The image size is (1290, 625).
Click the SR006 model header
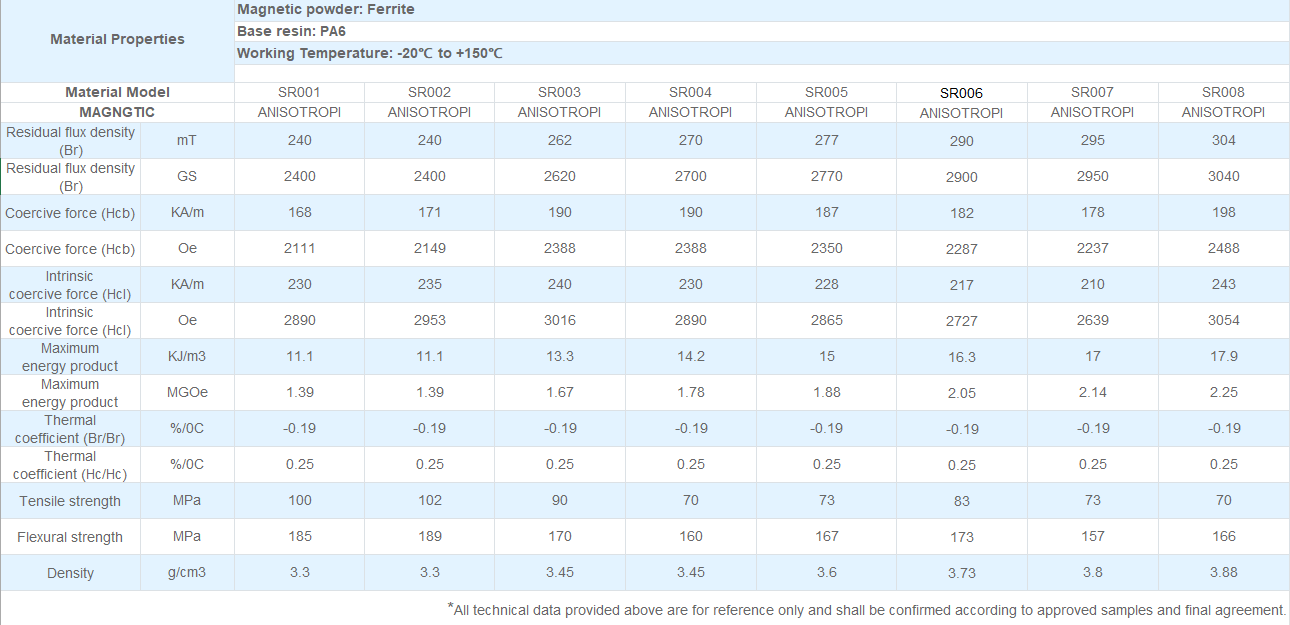(961, 93)
